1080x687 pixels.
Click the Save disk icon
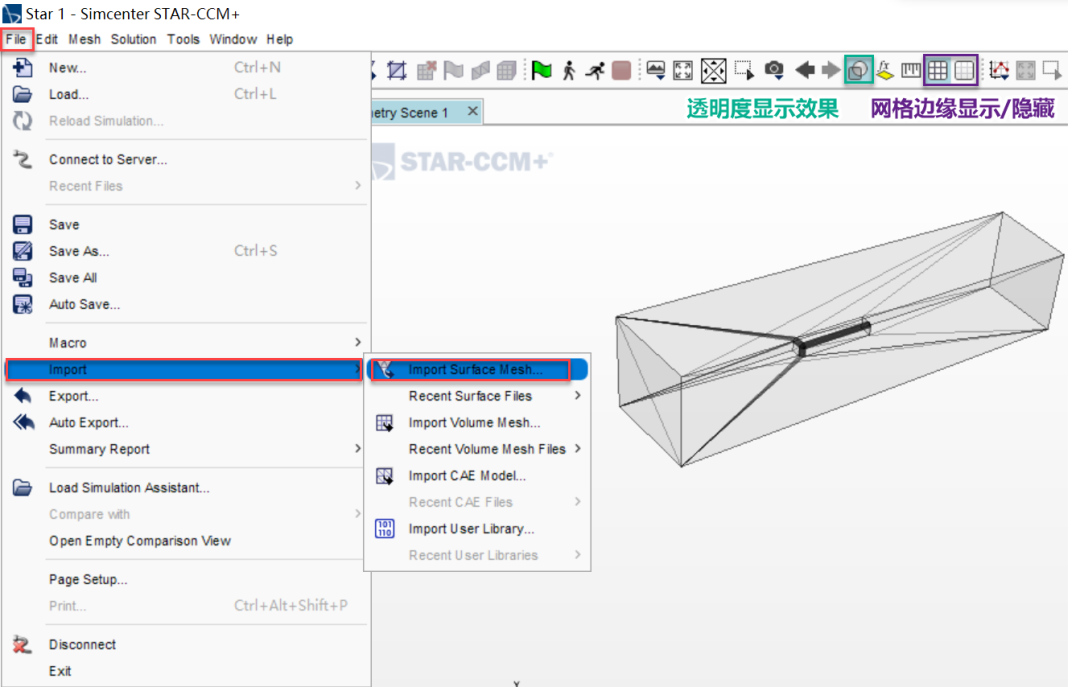click(22, 225)
